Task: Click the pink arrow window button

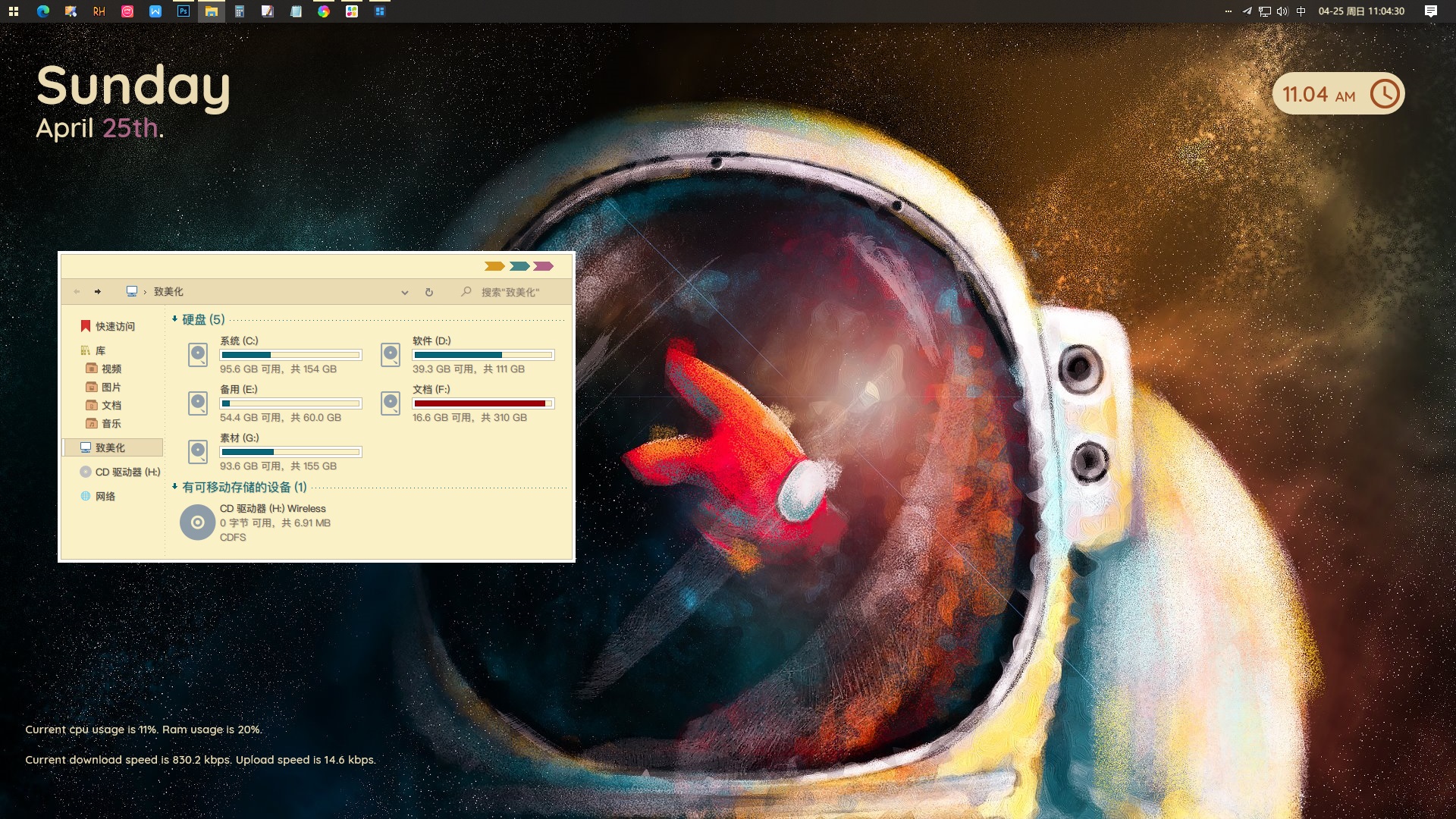Action: point(543,266)
